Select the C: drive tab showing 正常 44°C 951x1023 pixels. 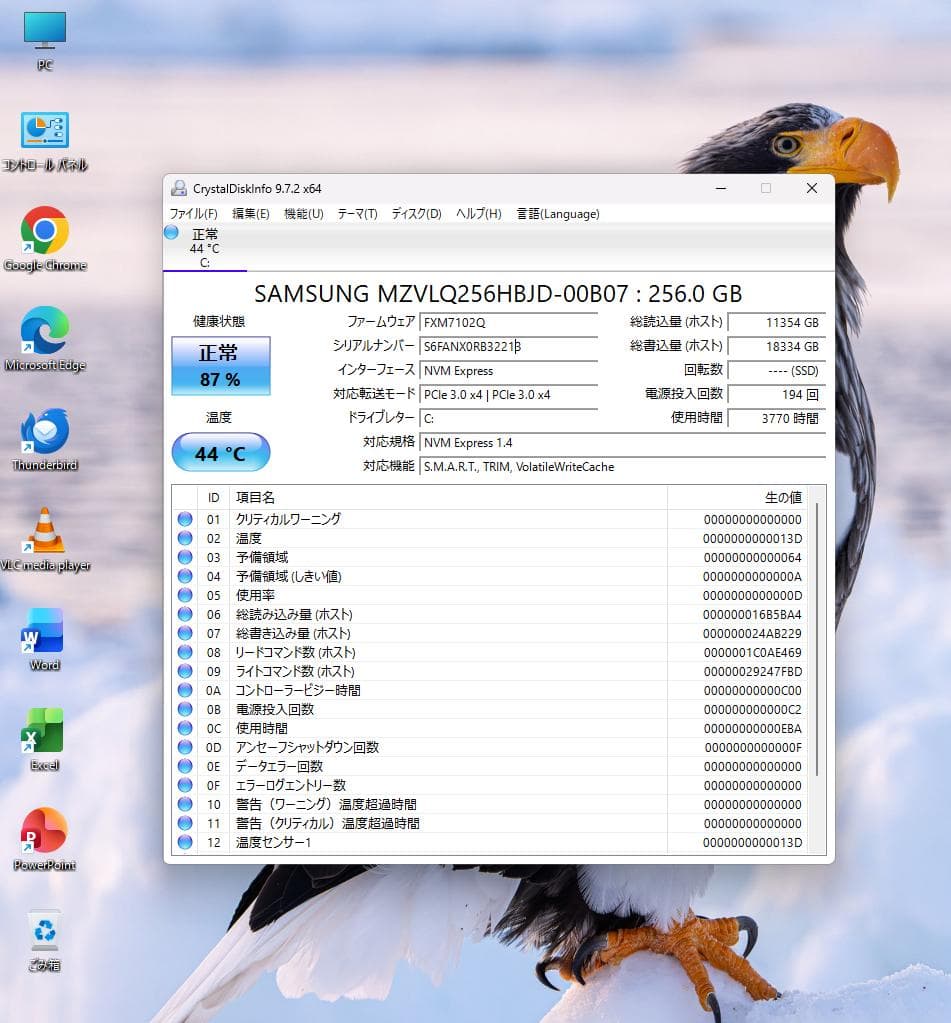coord(204,246)
